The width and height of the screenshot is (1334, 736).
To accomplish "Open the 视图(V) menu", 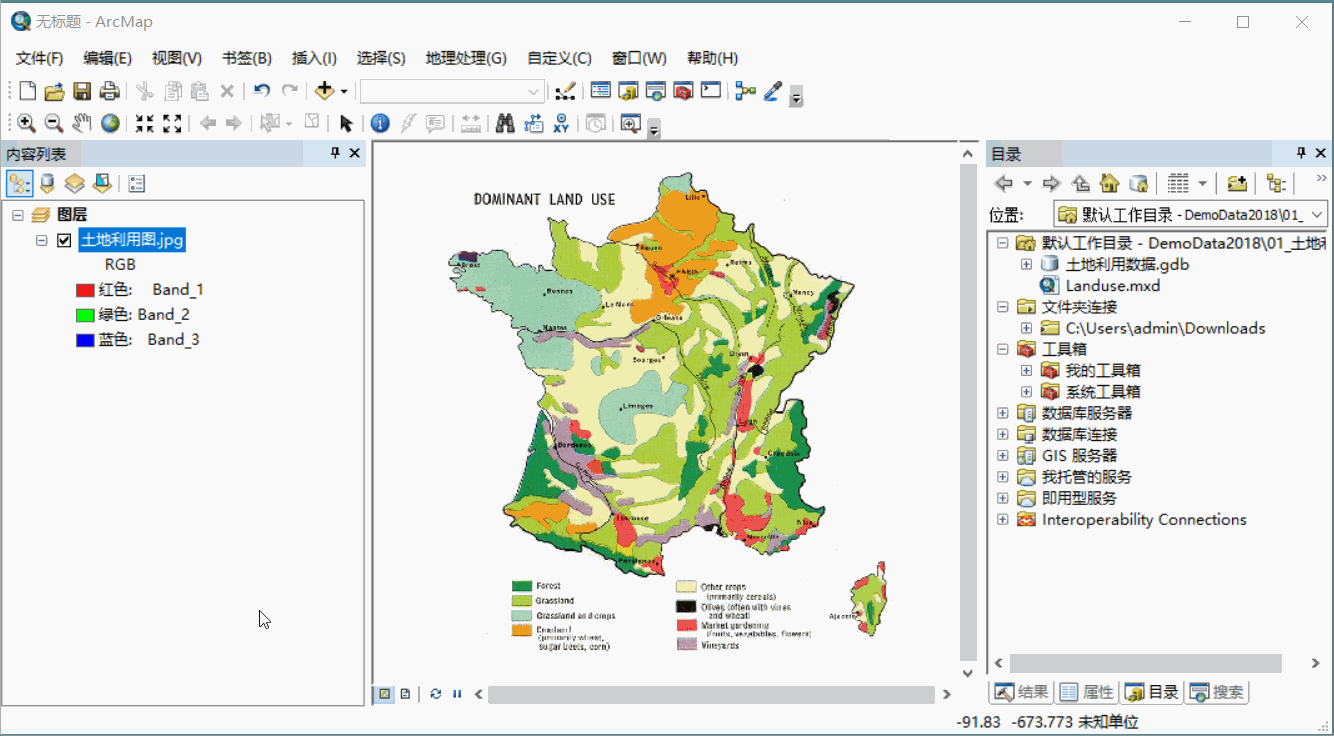I will click(x=177, y=58).
